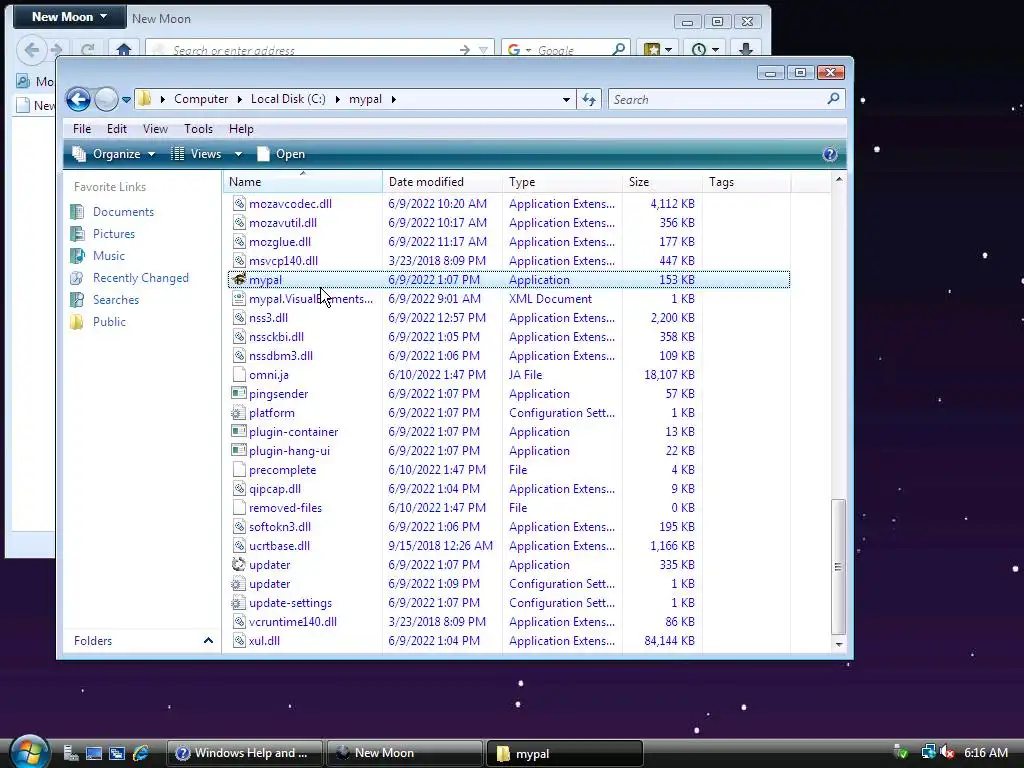This screenshot has width=1024, height=768.
Task: Open the Downloads arrow icon in New Moon
Action: [746, 49]
